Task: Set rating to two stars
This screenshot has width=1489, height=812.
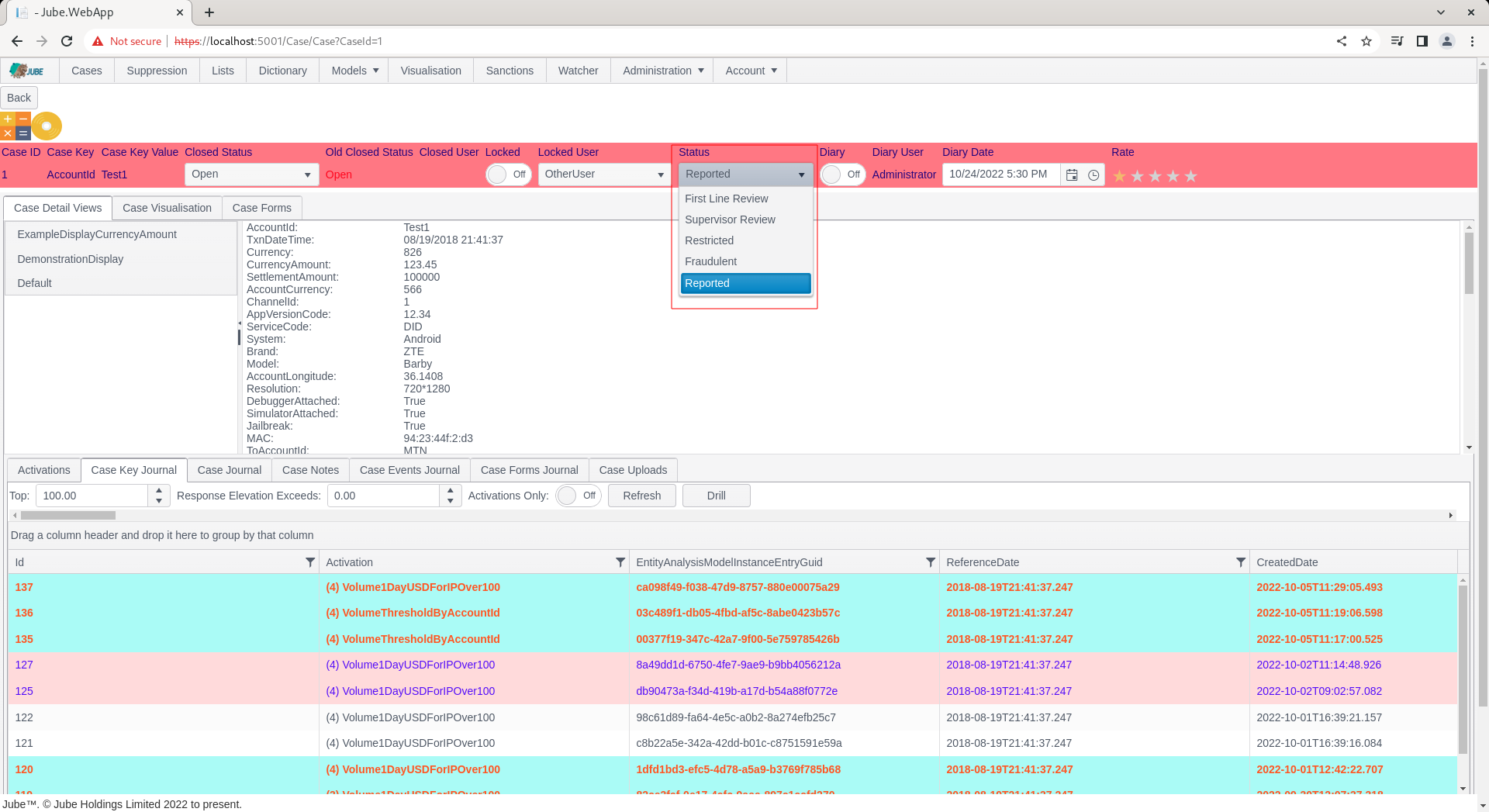Action: [x=1138, y=176]
